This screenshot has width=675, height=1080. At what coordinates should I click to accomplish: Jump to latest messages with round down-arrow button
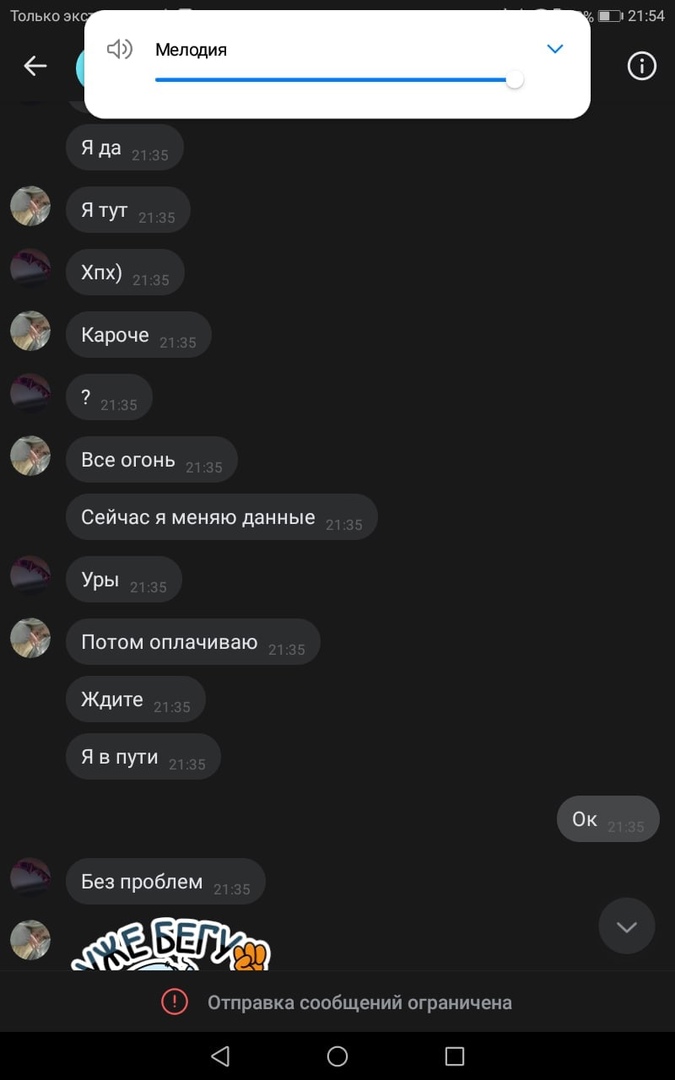(x=627, y=926)
